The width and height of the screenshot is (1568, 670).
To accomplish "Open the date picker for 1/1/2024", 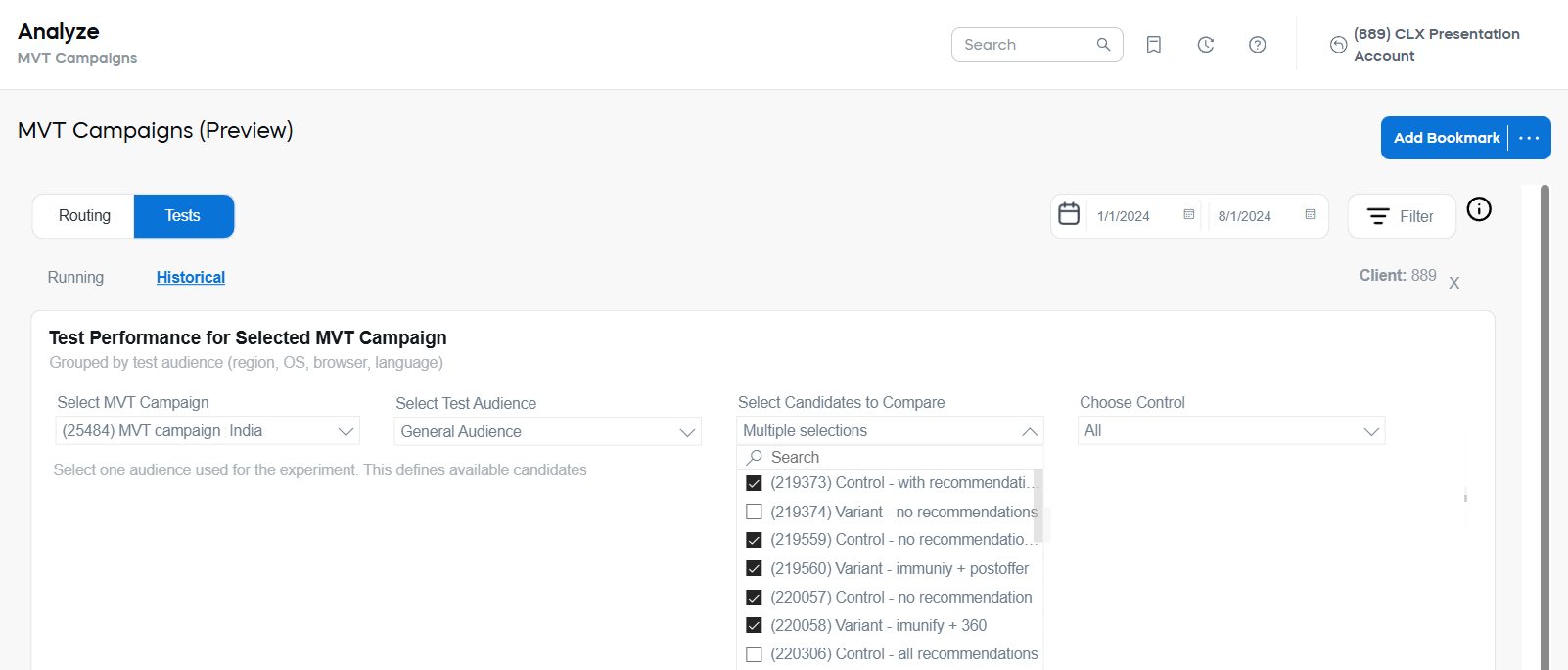I will [1189, 215].
